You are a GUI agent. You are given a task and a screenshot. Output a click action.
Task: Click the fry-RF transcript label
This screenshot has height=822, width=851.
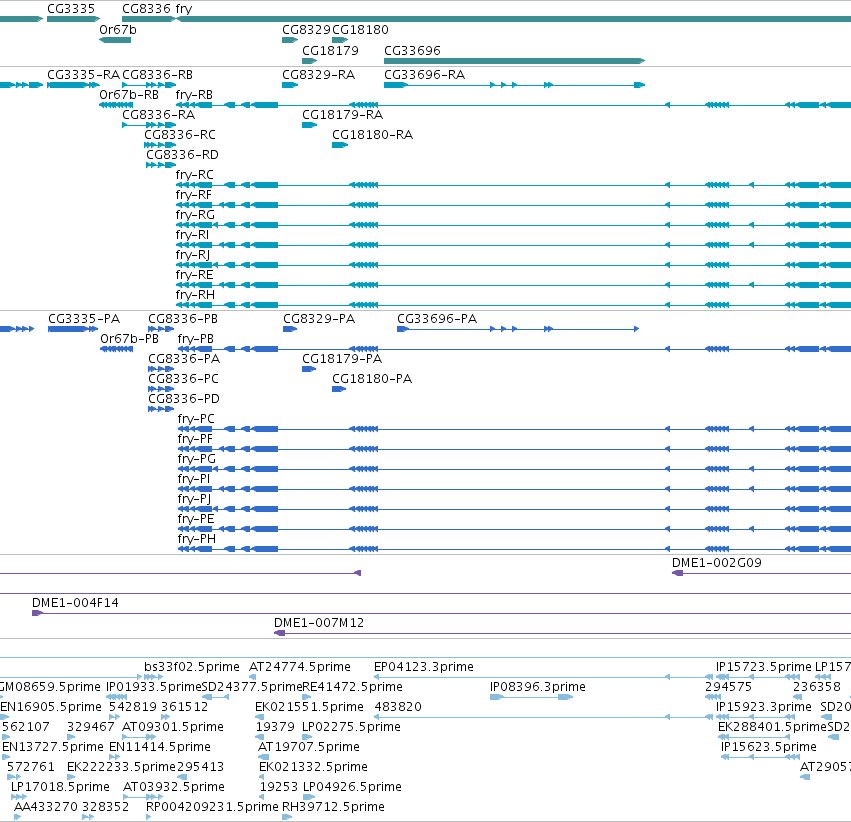point(194,195)
